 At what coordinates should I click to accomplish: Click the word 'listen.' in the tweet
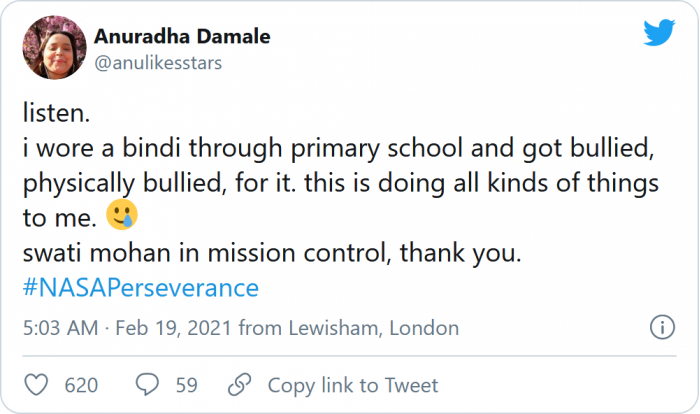click(x=51, y=116)
